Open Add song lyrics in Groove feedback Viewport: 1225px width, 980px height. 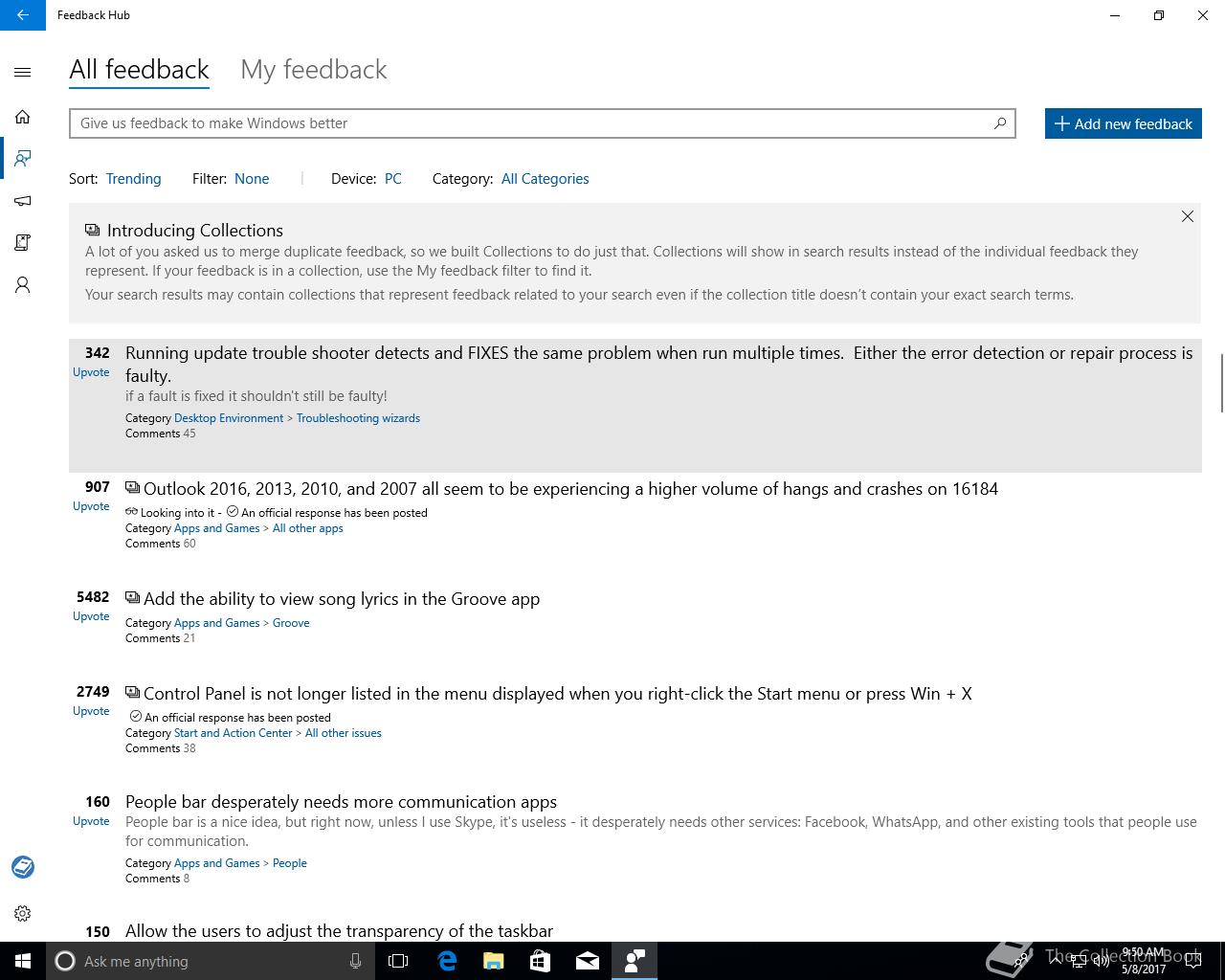pyautogui.click(x=342, y=599)
